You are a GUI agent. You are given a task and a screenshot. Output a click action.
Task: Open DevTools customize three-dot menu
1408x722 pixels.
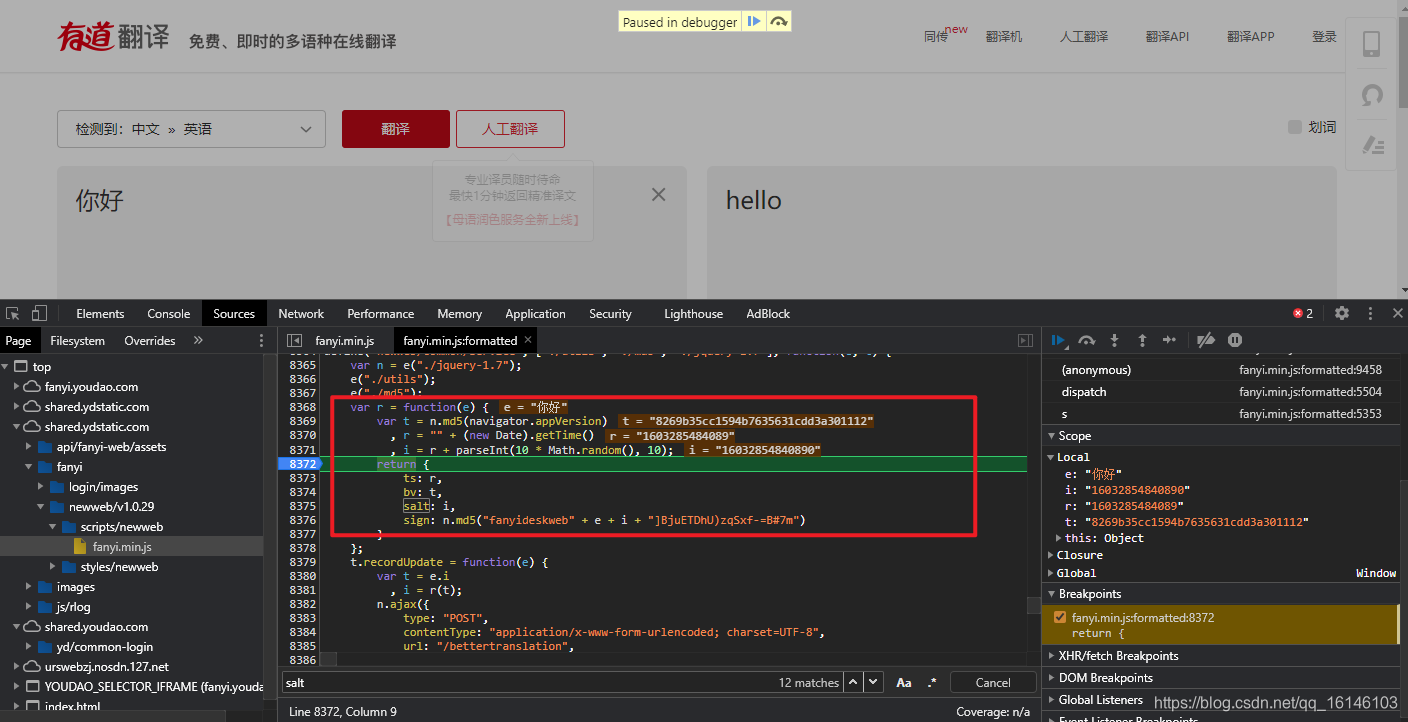(1370, 313)
